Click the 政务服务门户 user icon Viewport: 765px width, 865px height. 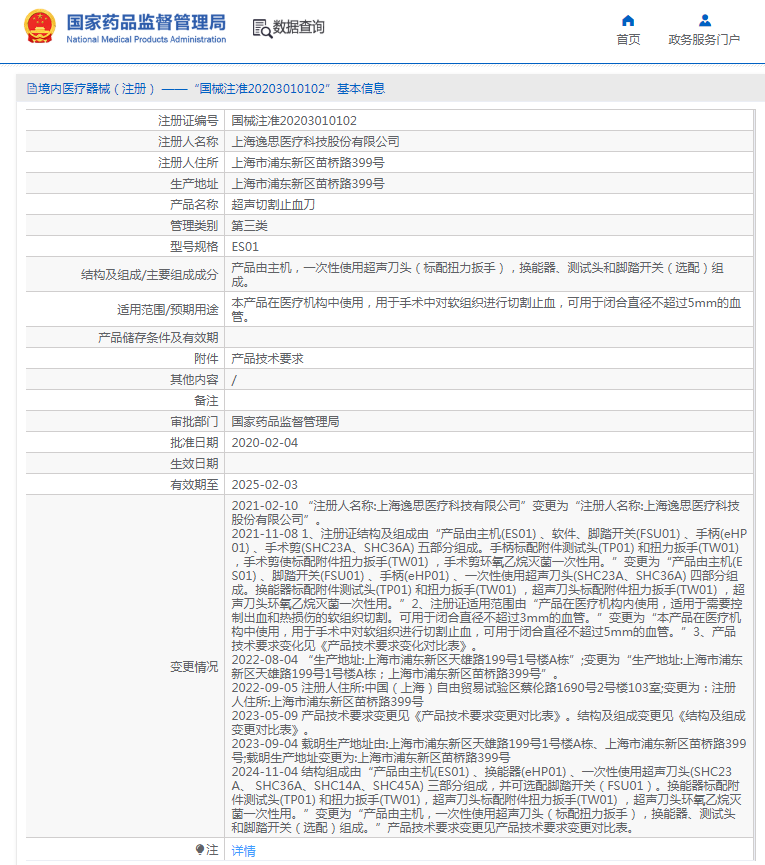point(704,21)
